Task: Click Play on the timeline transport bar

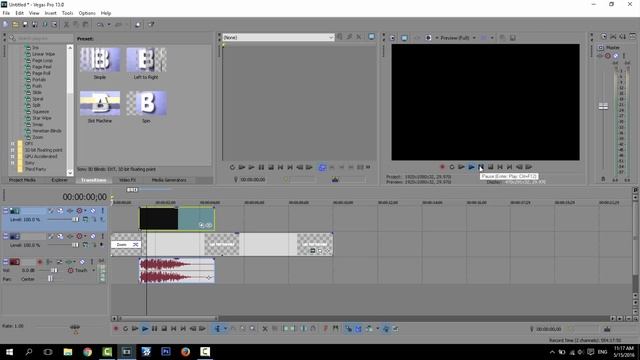Action: pyautogui.click(x=144, y=329)
